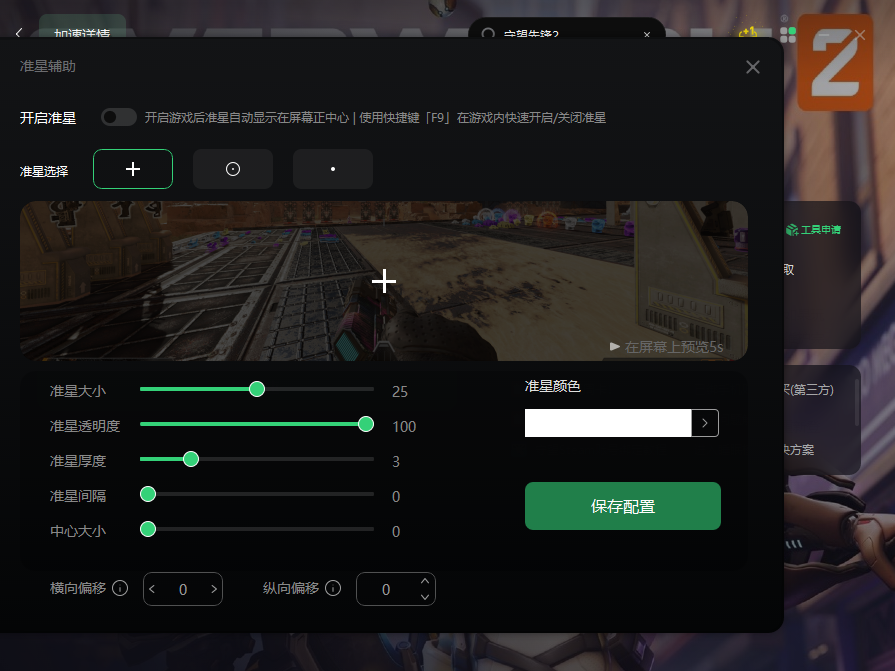The image size is (895, 671).
Task: Select the plus-shaped crosshair style
Action: [x=133, y=169]
